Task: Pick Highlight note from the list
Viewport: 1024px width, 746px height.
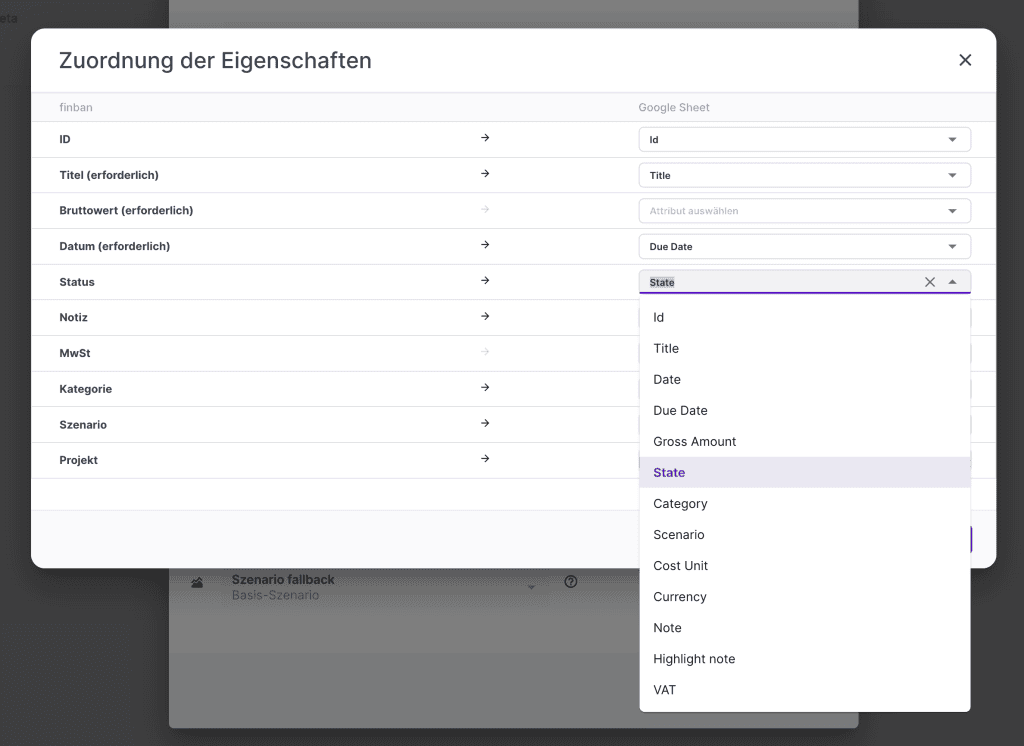Action: tap(694, 659)
